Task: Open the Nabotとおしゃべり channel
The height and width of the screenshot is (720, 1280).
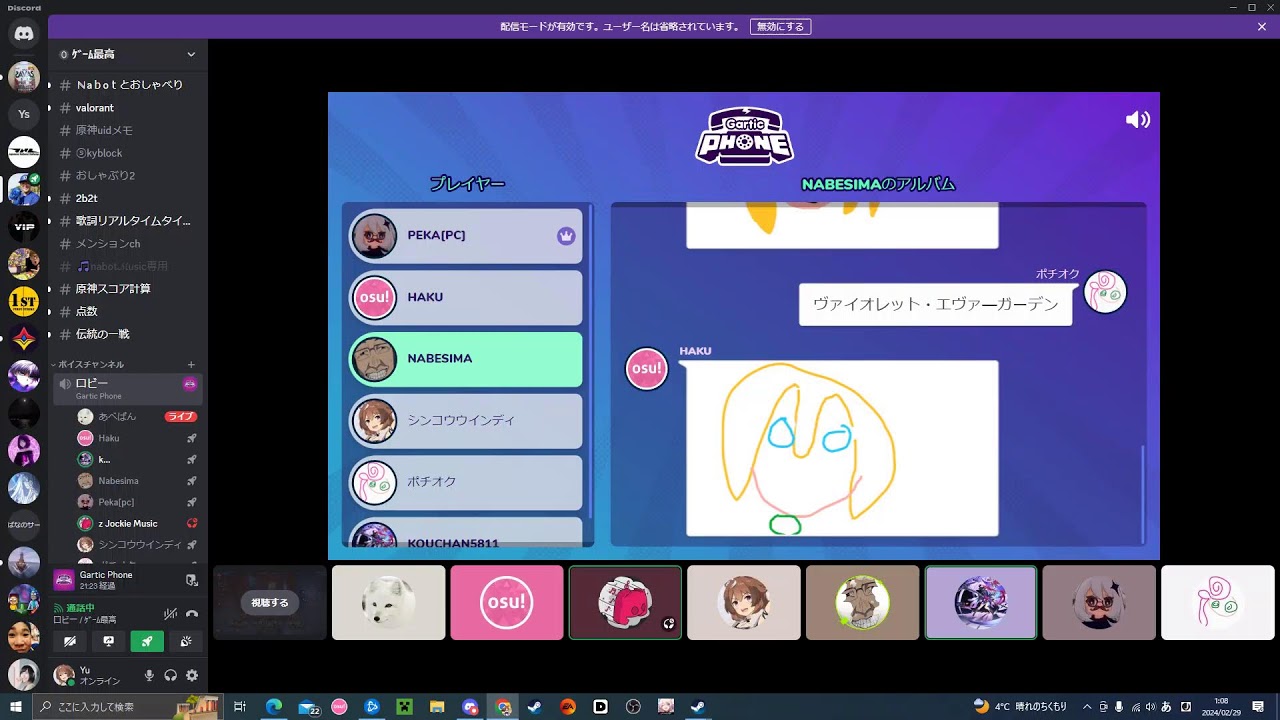Action: click(x=128, y=85)
